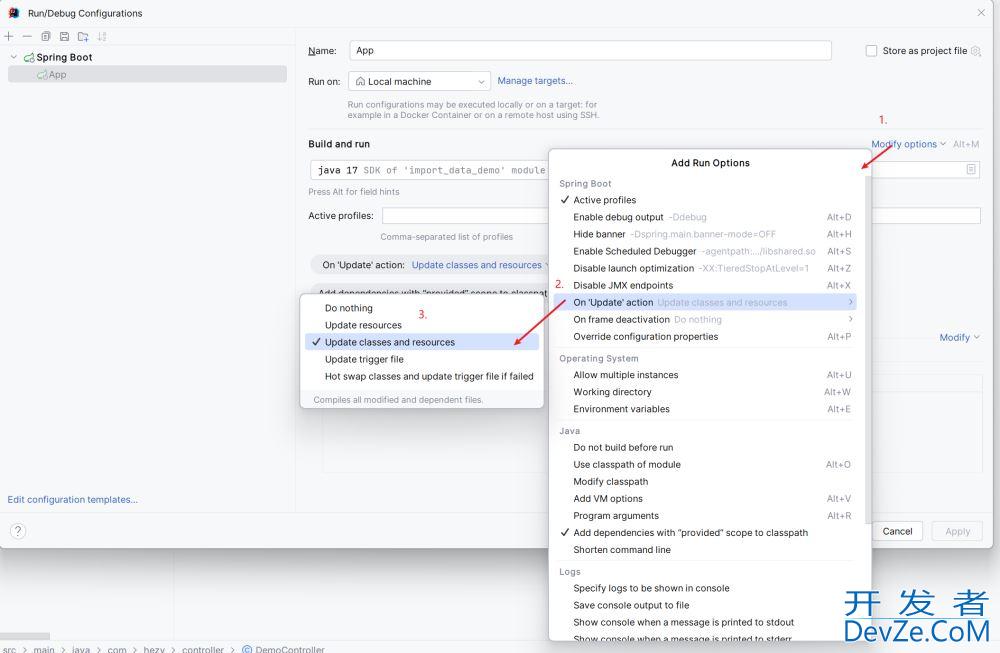1000x653 pixels.
Task: Expand On 'Update' action submenu
Action: tap(705, 302)
